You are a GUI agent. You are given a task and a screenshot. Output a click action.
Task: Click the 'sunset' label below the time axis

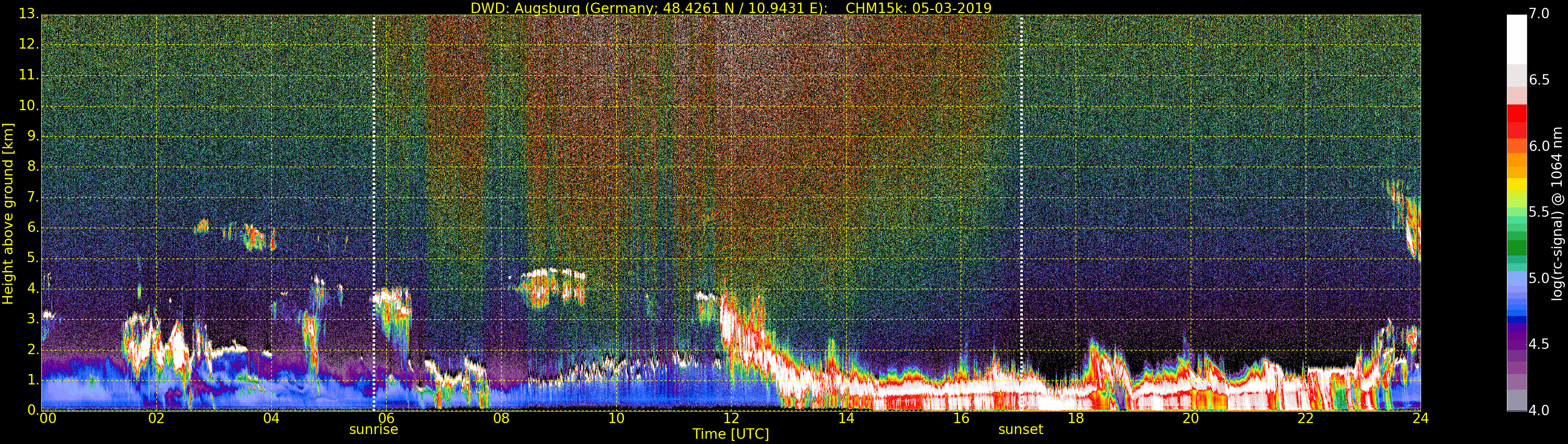pyautogui.click(x=1021, y=429)
